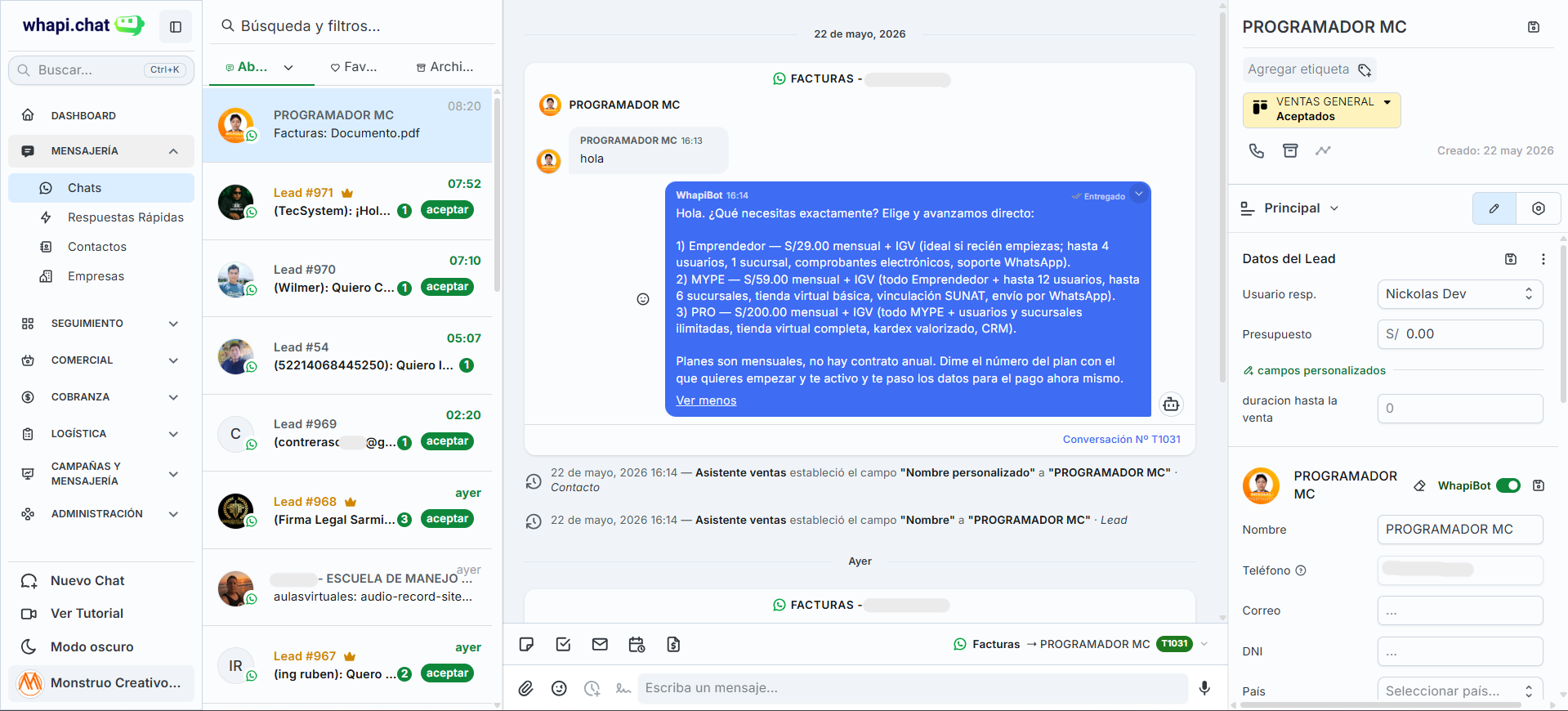Expand the channel selector chevron beside T1031
Image resolution: width=1568 pixels, height=711 pixels.
click(x=1204, y=644)
